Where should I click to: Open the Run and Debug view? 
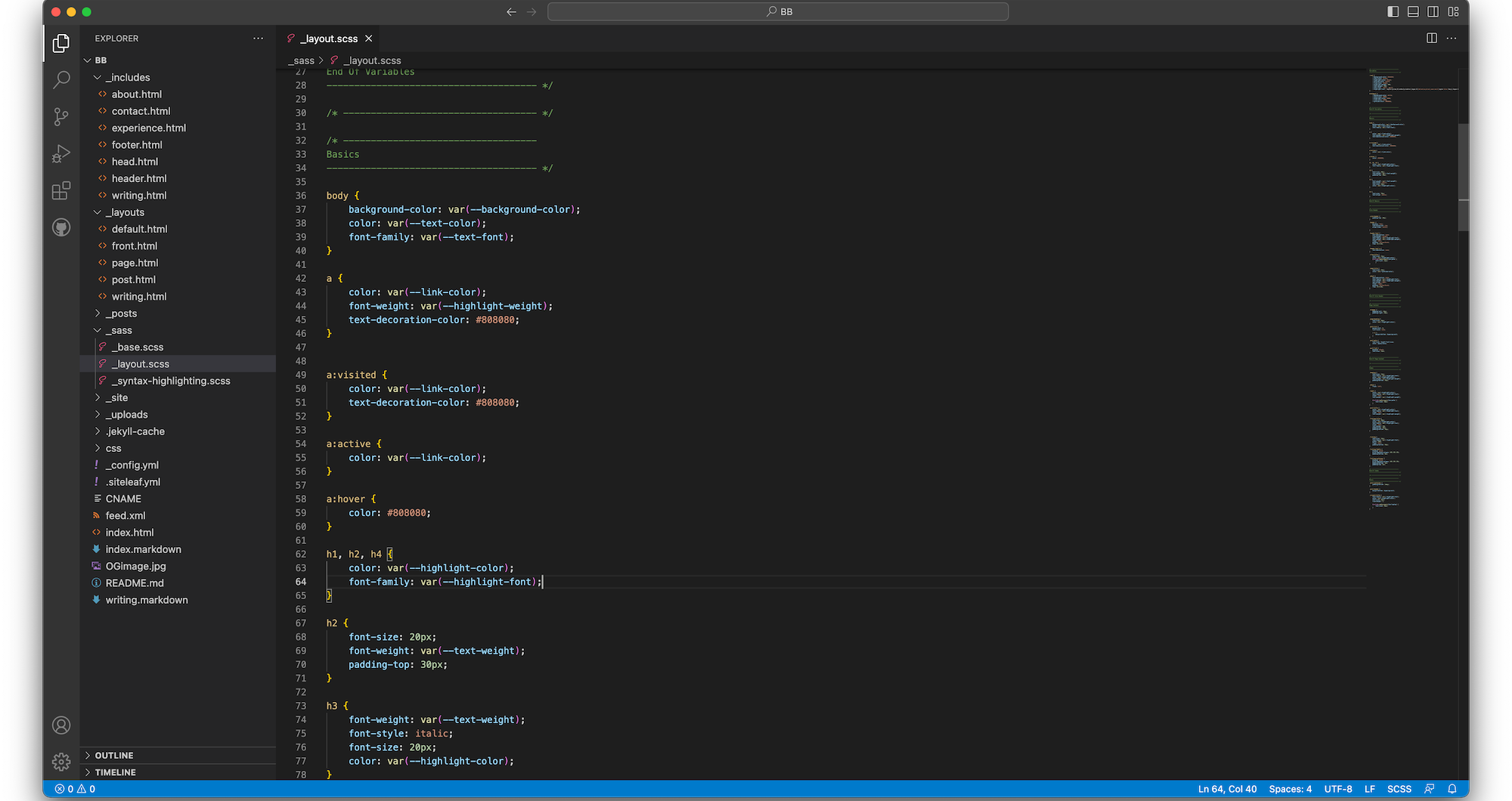60,153
